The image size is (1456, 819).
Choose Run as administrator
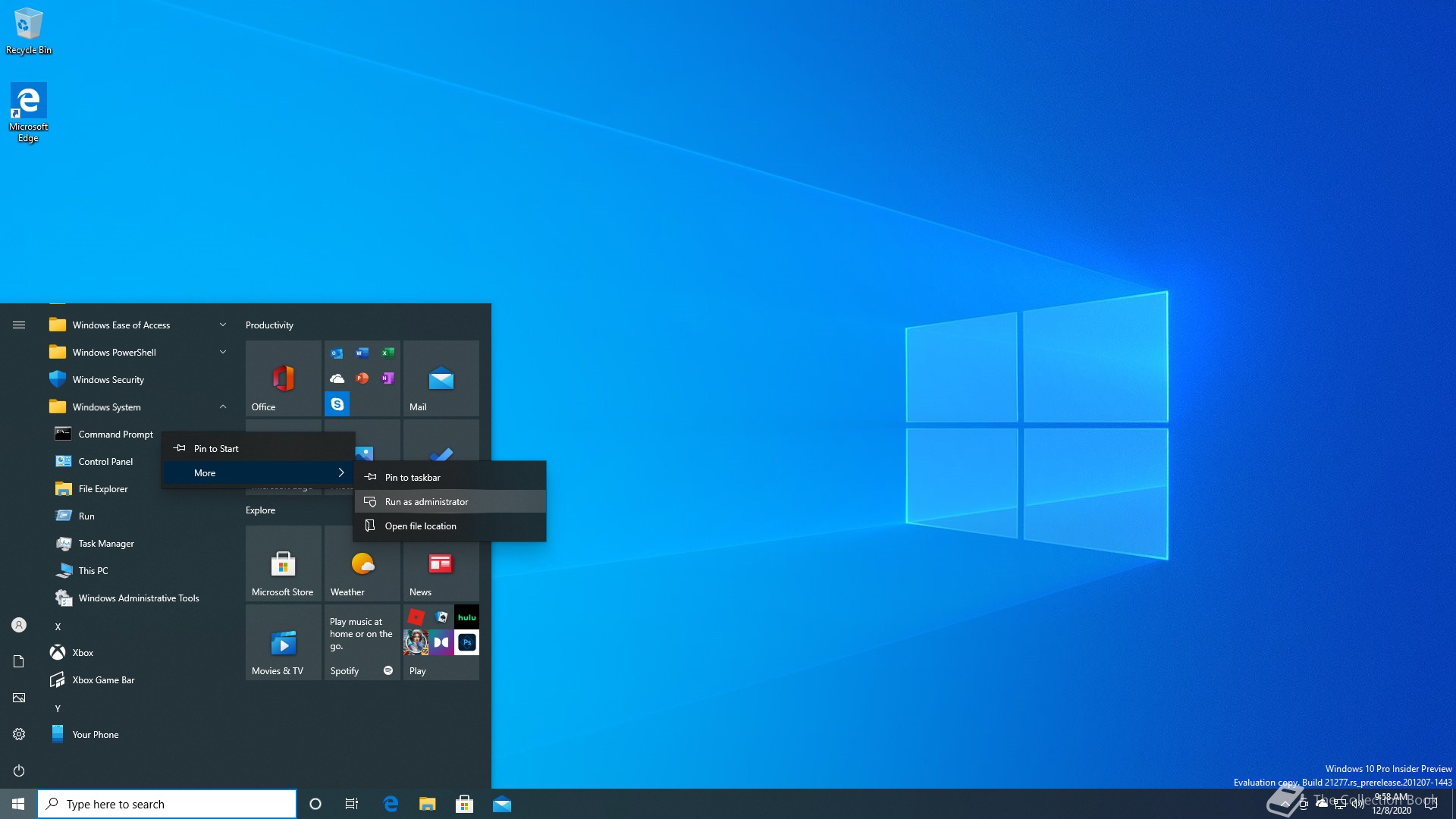point(450,501)
